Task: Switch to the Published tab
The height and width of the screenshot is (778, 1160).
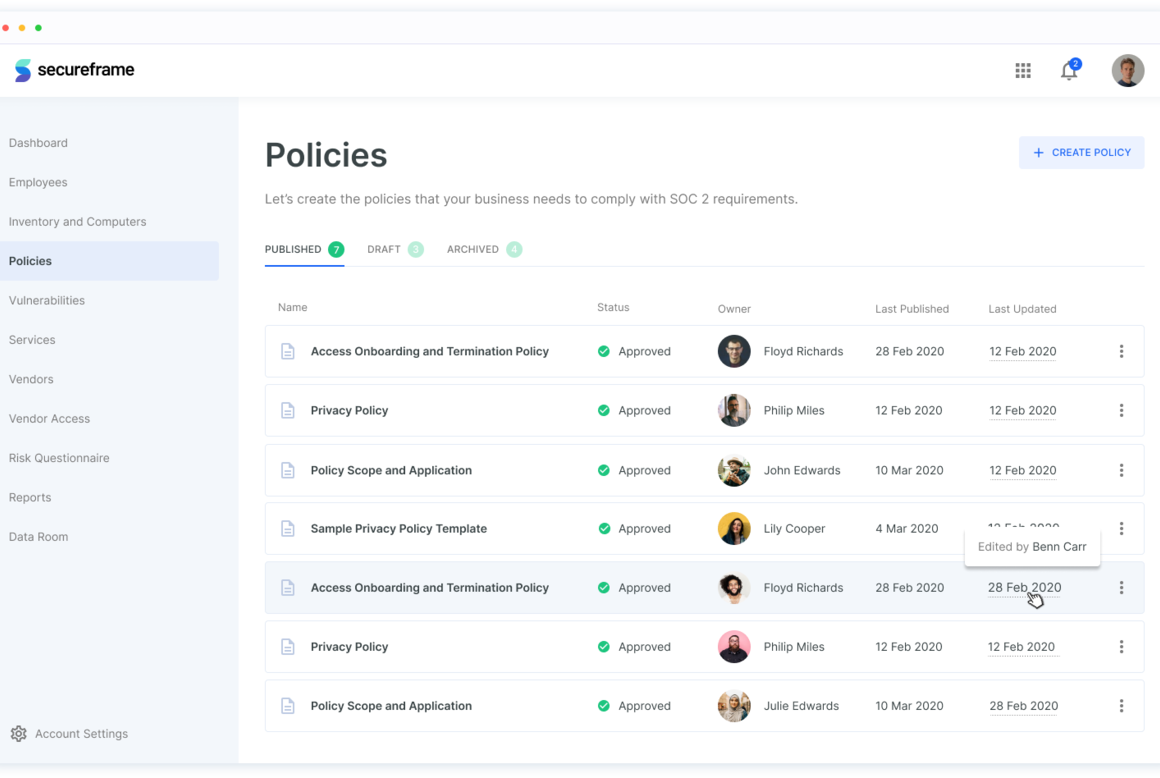Action: tap(304, 249)
